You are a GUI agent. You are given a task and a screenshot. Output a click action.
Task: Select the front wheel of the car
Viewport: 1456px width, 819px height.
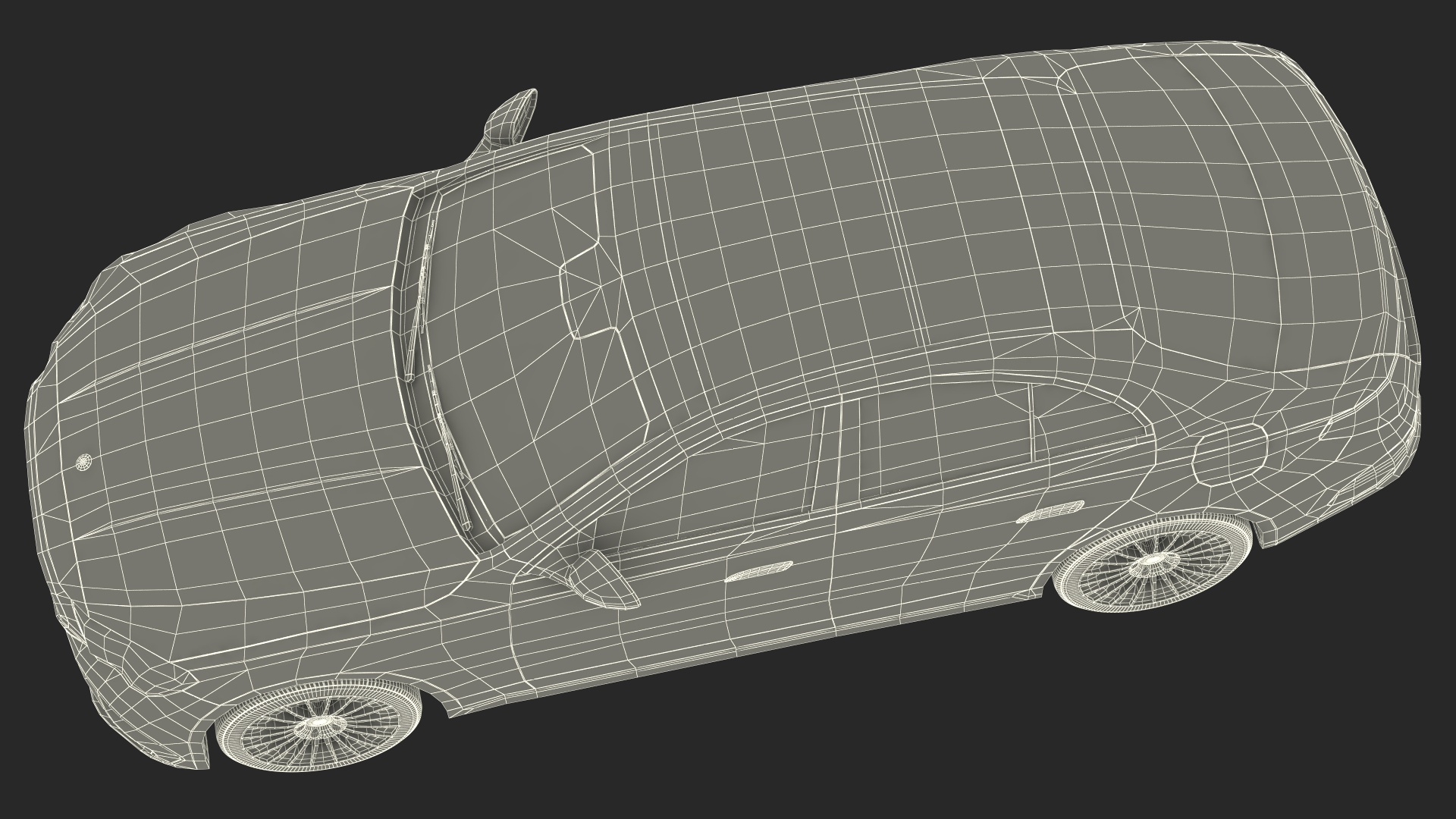[318, 726]
